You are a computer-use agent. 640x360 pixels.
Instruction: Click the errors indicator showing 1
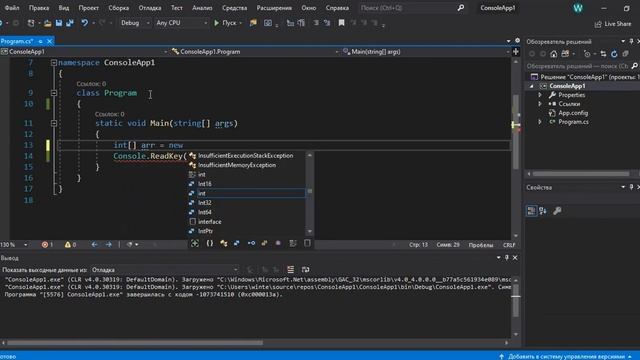click(x=47, y=244)
